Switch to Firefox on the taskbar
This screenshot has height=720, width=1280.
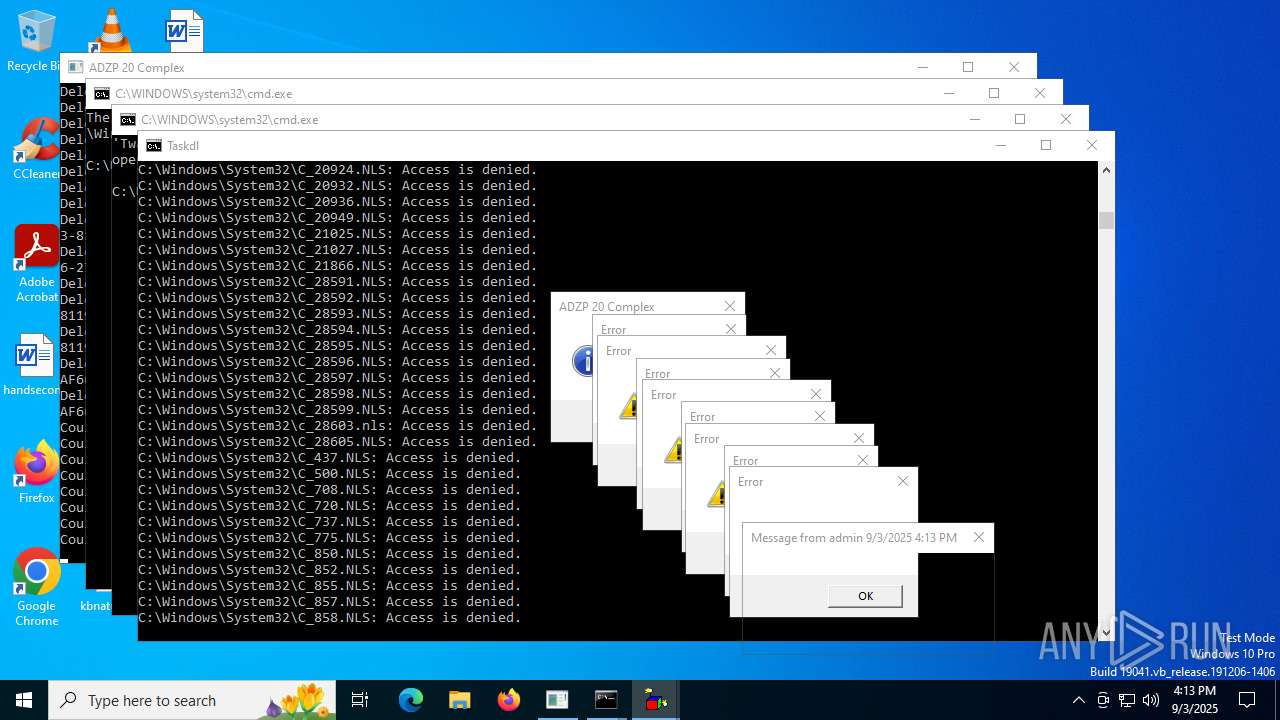point(508,700)
